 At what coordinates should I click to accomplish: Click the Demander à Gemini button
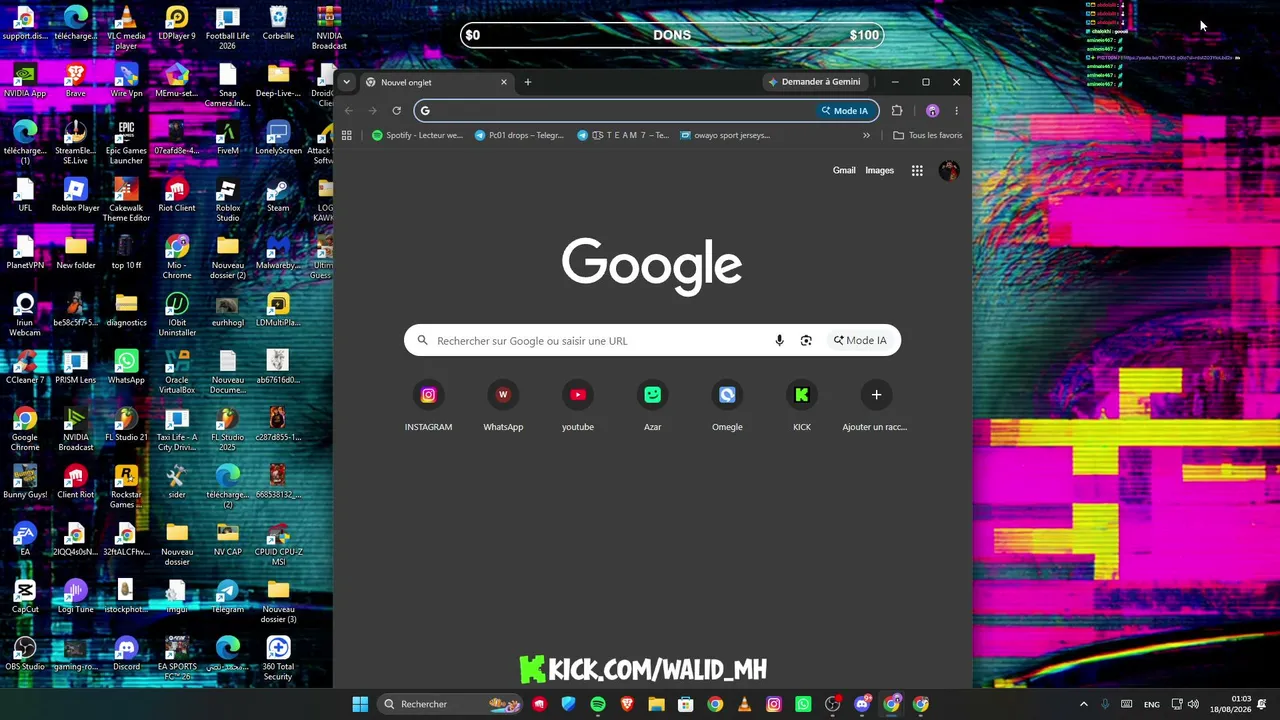pyautogui.click(x=814, y=82)
